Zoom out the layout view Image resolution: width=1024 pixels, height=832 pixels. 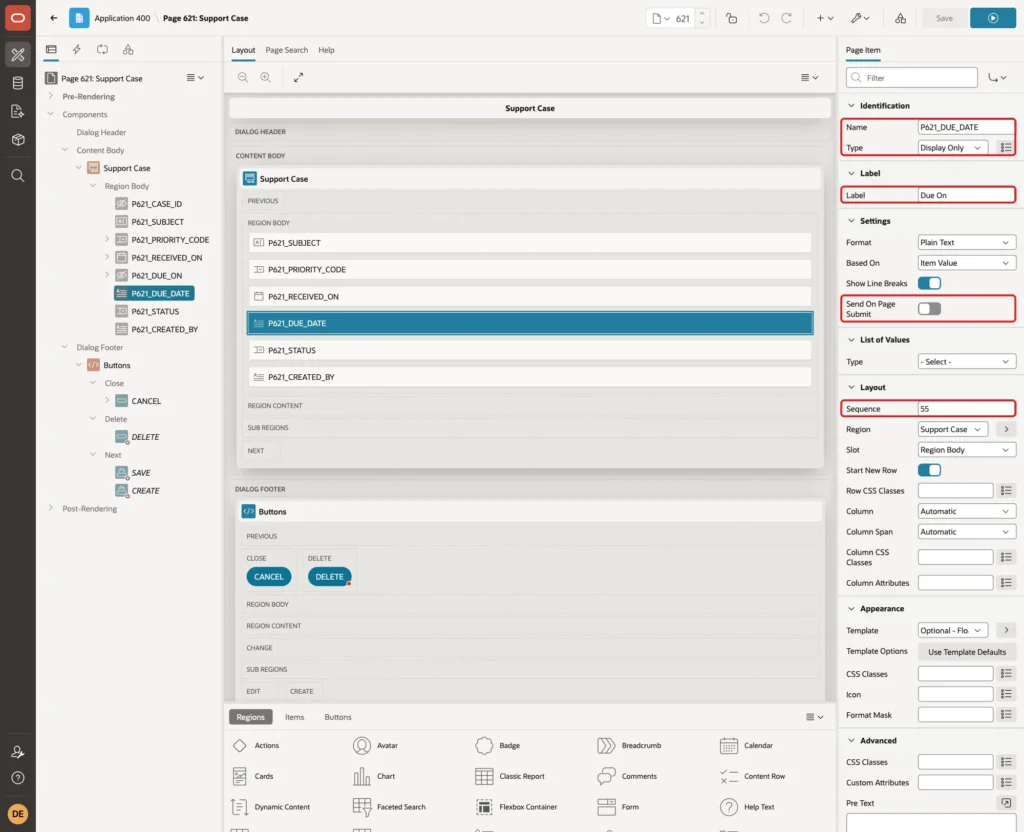click(243, 77)
